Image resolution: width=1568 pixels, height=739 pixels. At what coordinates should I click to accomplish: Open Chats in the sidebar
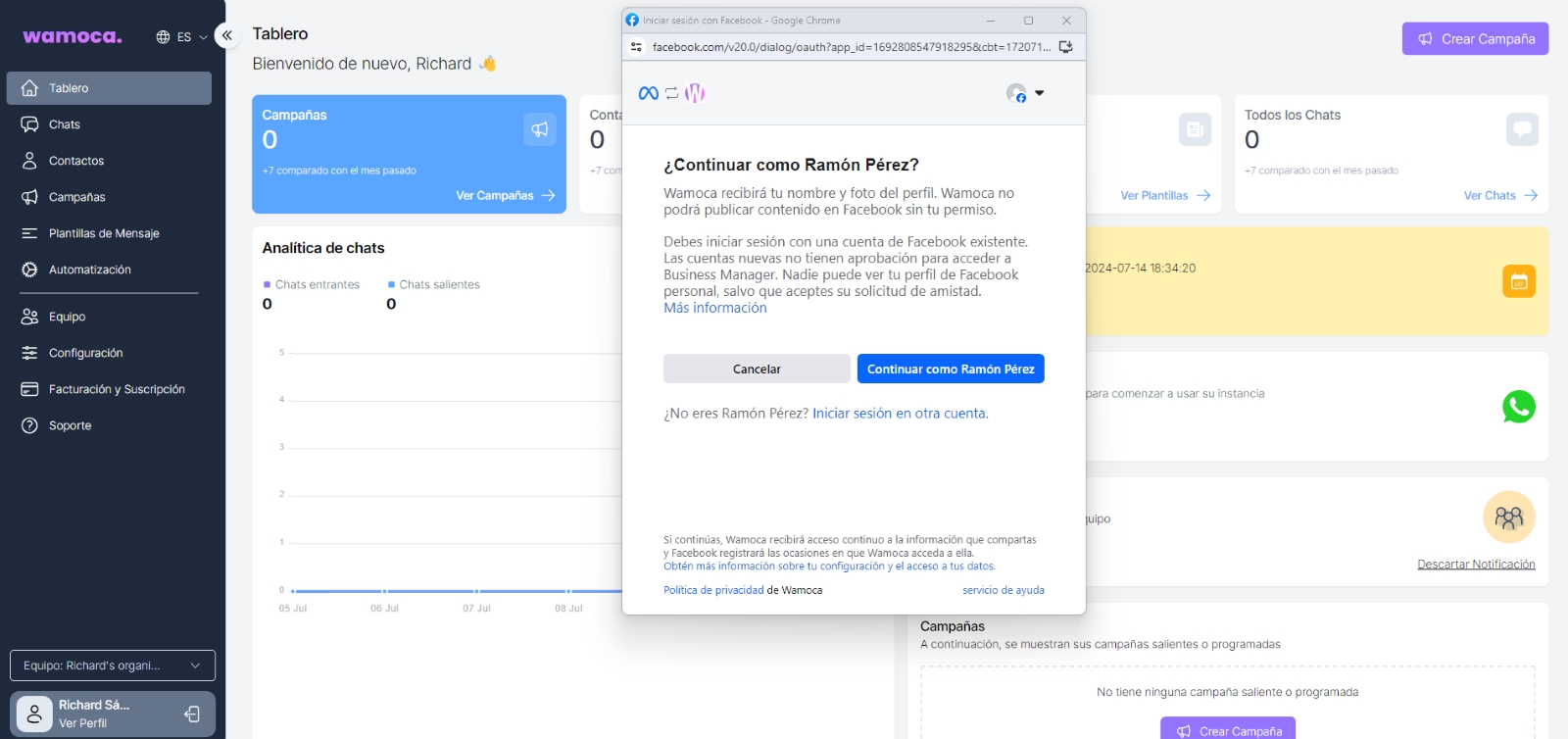tap(65, 124)
